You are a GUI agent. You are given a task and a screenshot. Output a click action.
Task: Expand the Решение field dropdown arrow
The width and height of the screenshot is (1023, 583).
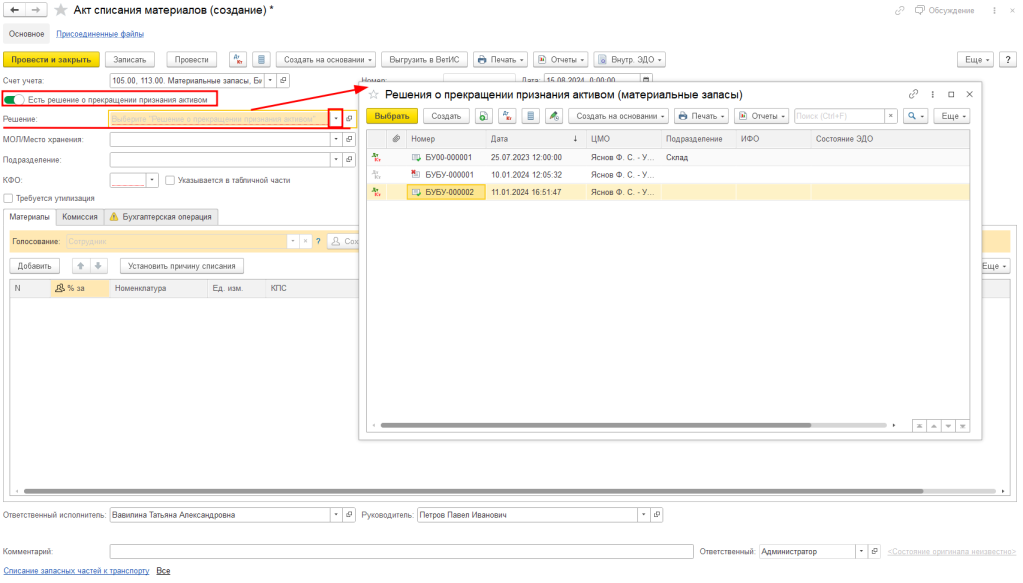[335, 118]
